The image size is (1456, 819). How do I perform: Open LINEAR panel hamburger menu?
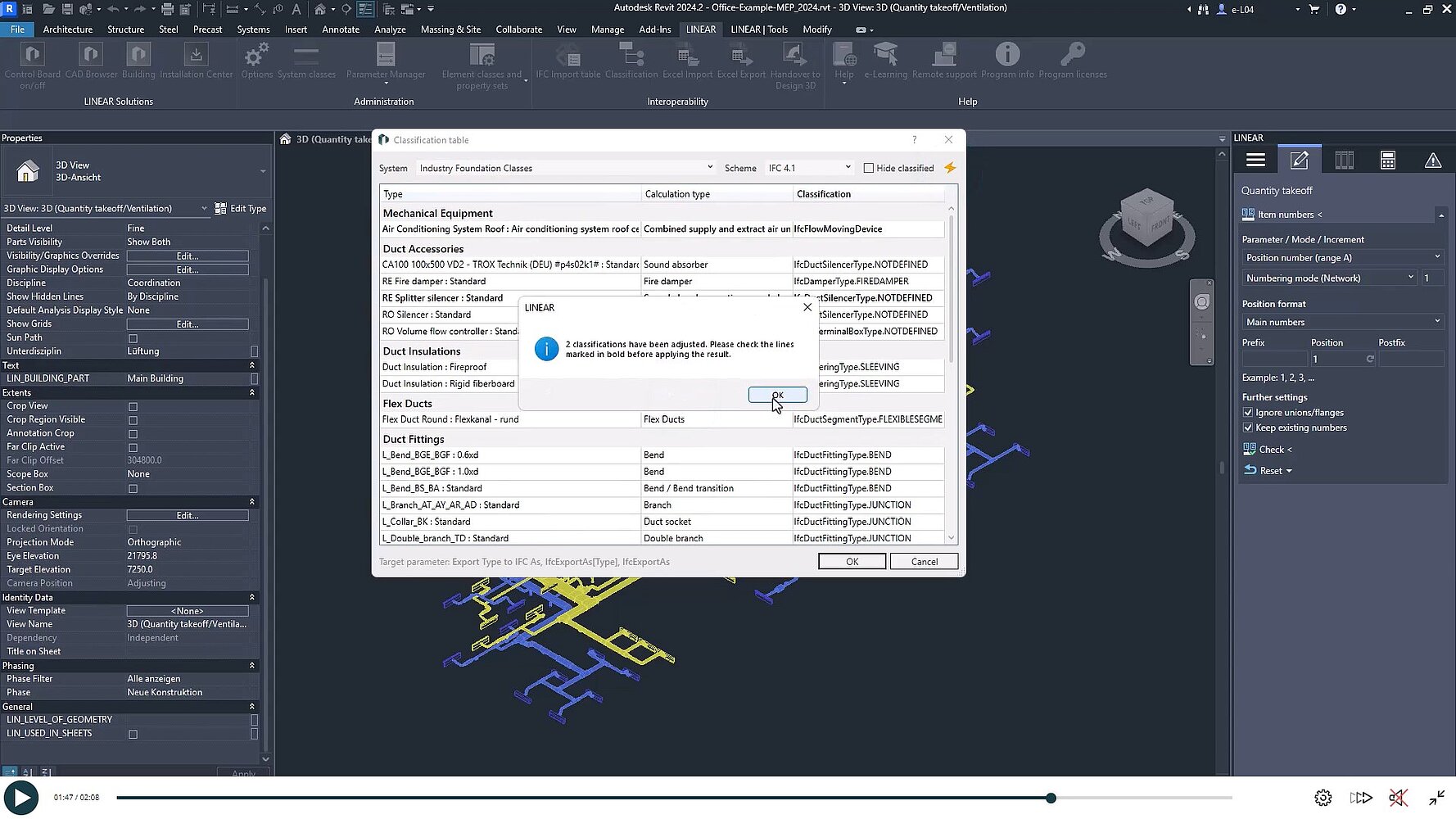(1255, 161)
